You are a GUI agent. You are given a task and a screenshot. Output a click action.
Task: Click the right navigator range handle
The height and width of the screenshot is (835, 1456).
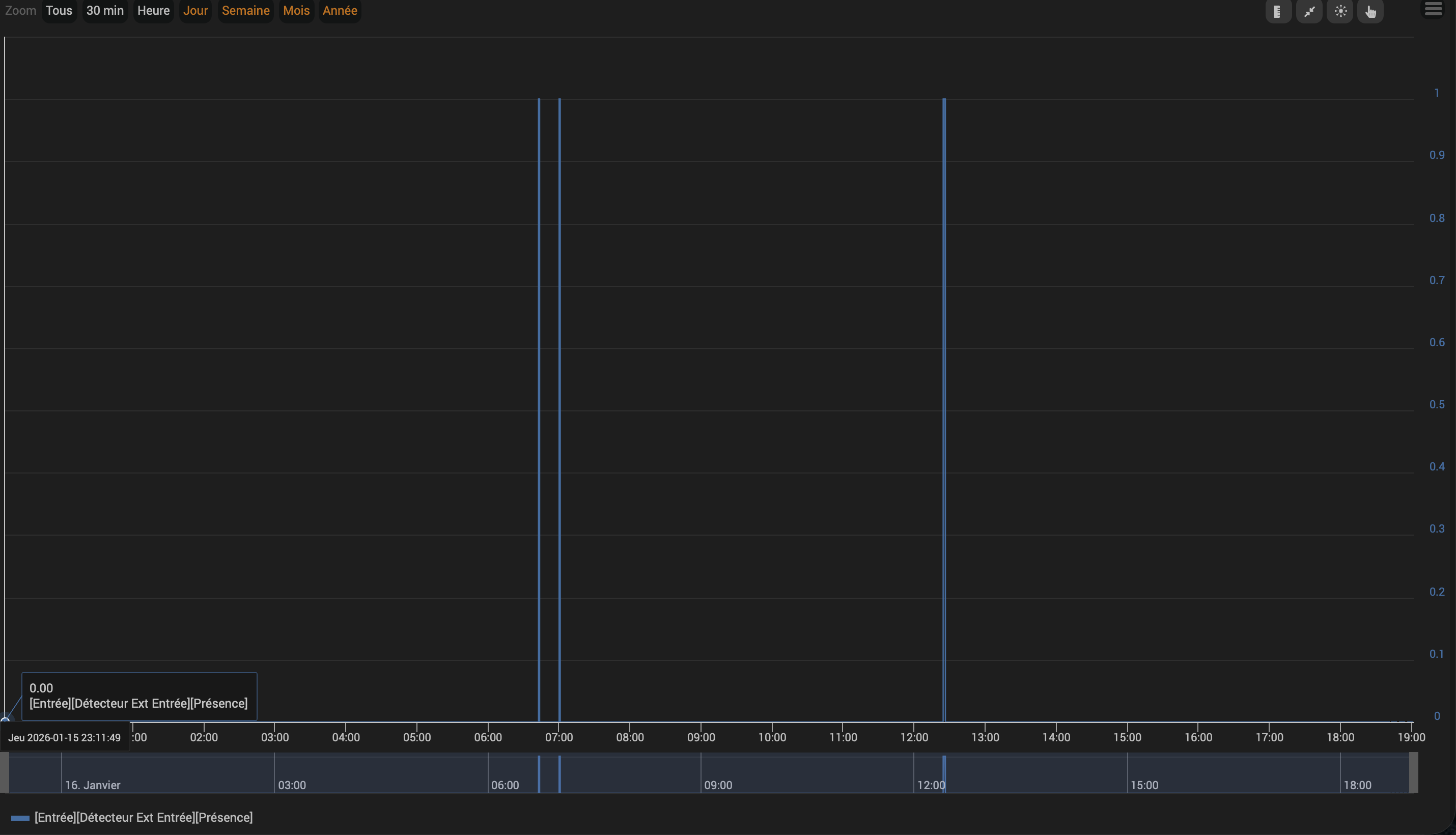[1414, 772]
